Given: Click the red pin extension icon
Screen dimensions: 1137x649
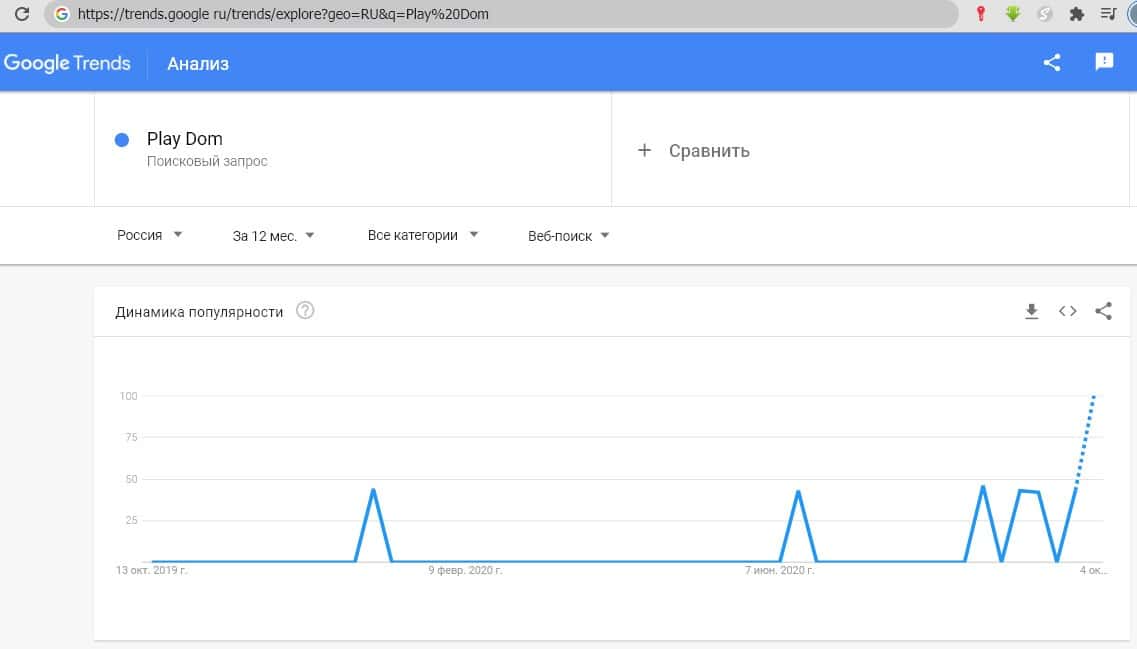Looking at the screenshot, I should pyautogui.click(x=982, y=14).
